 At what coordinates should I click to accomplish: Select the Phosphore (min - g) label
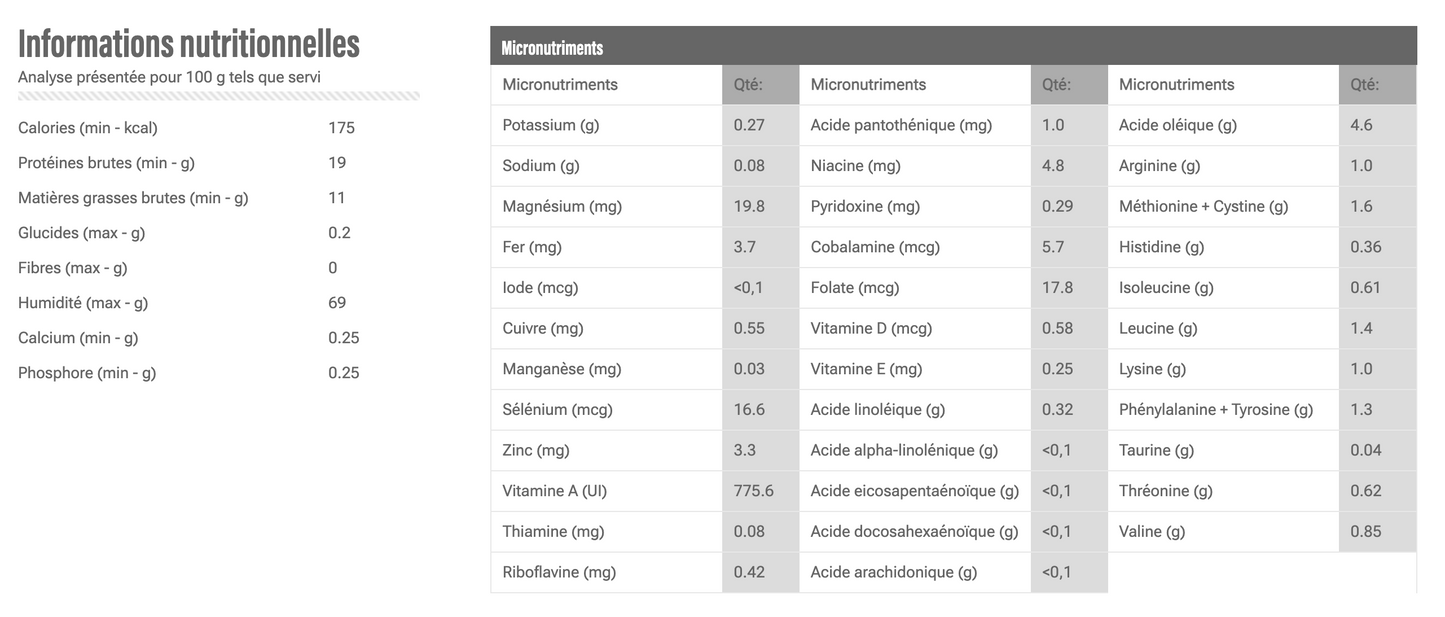[x=87, y=373]
